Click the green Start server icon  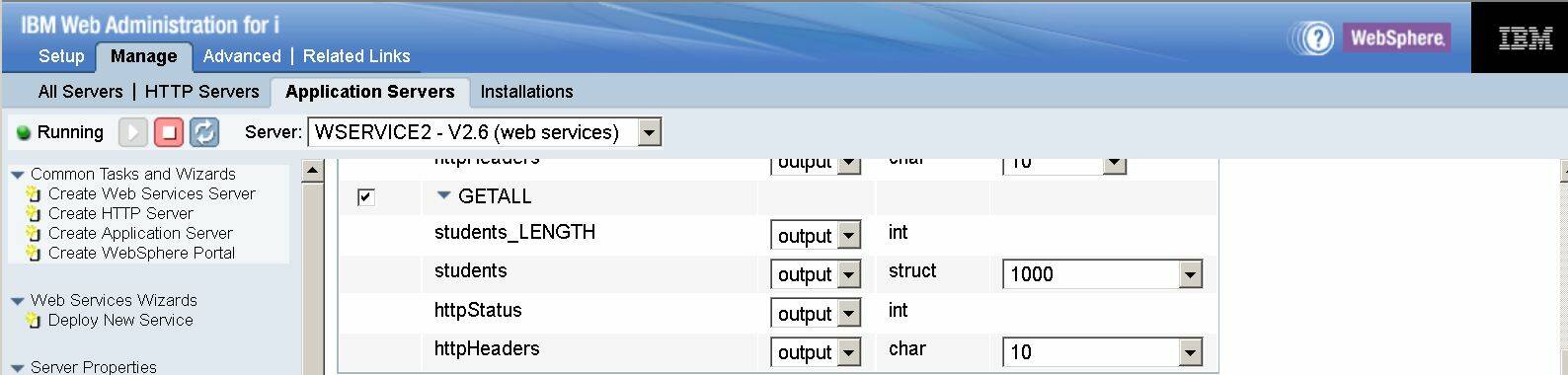tap(133, 132)
